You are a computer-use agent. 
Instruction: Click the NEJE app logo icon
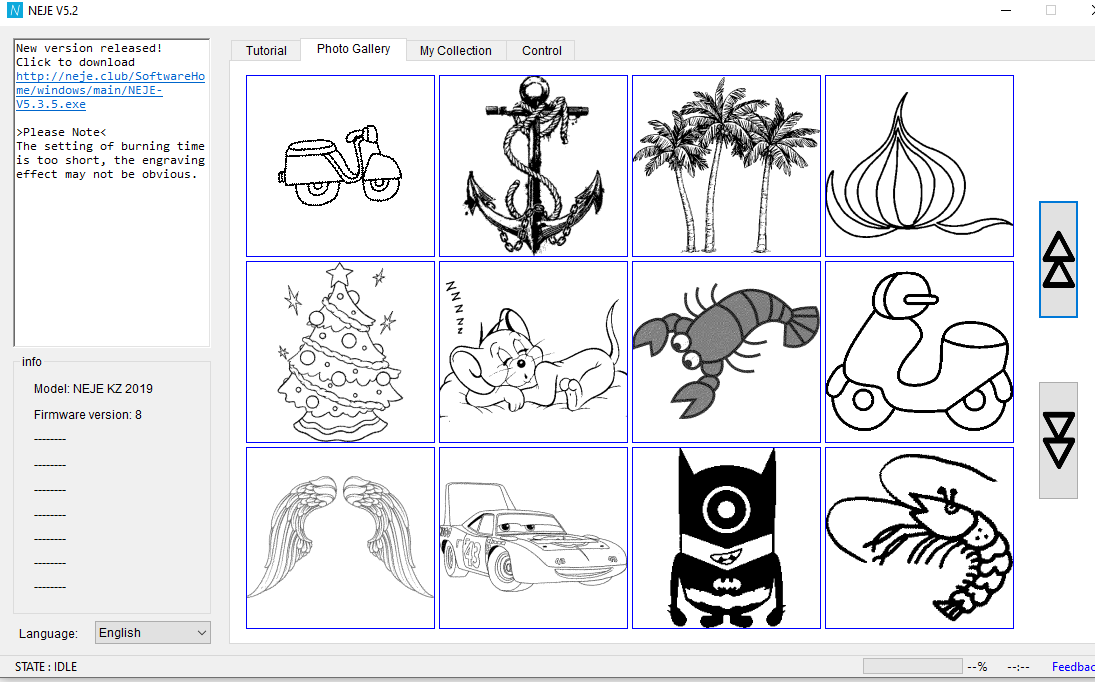click(x=14, y=11)
